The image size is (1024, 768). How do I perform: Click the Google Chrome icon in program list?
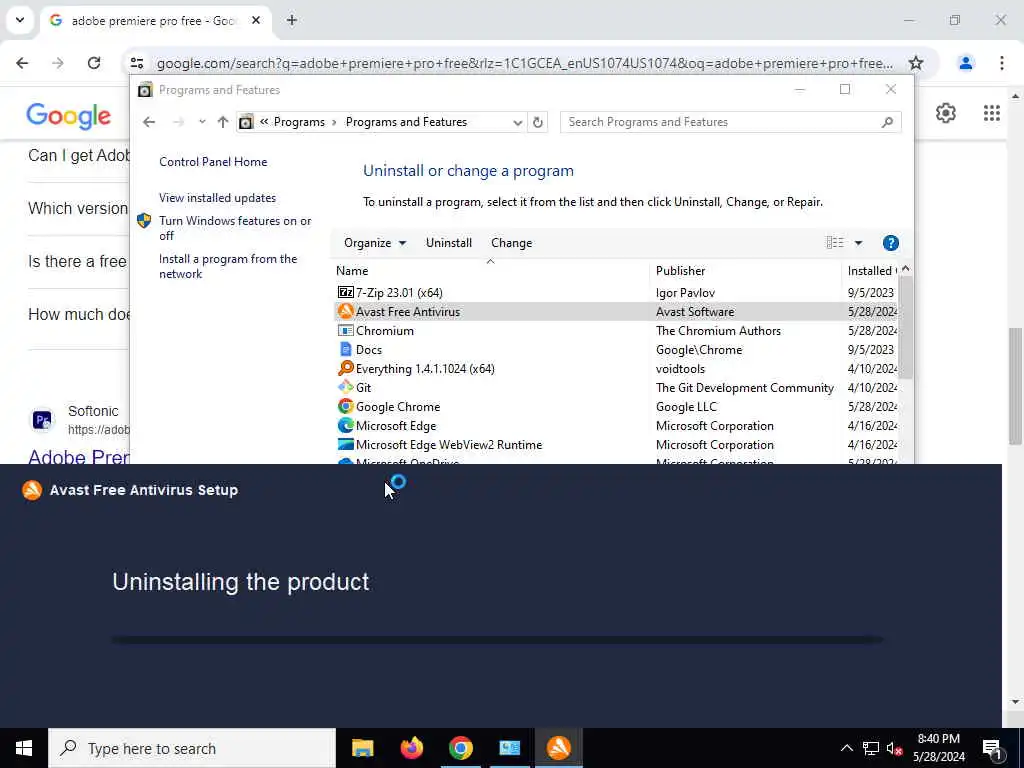(x=345, y=406)
